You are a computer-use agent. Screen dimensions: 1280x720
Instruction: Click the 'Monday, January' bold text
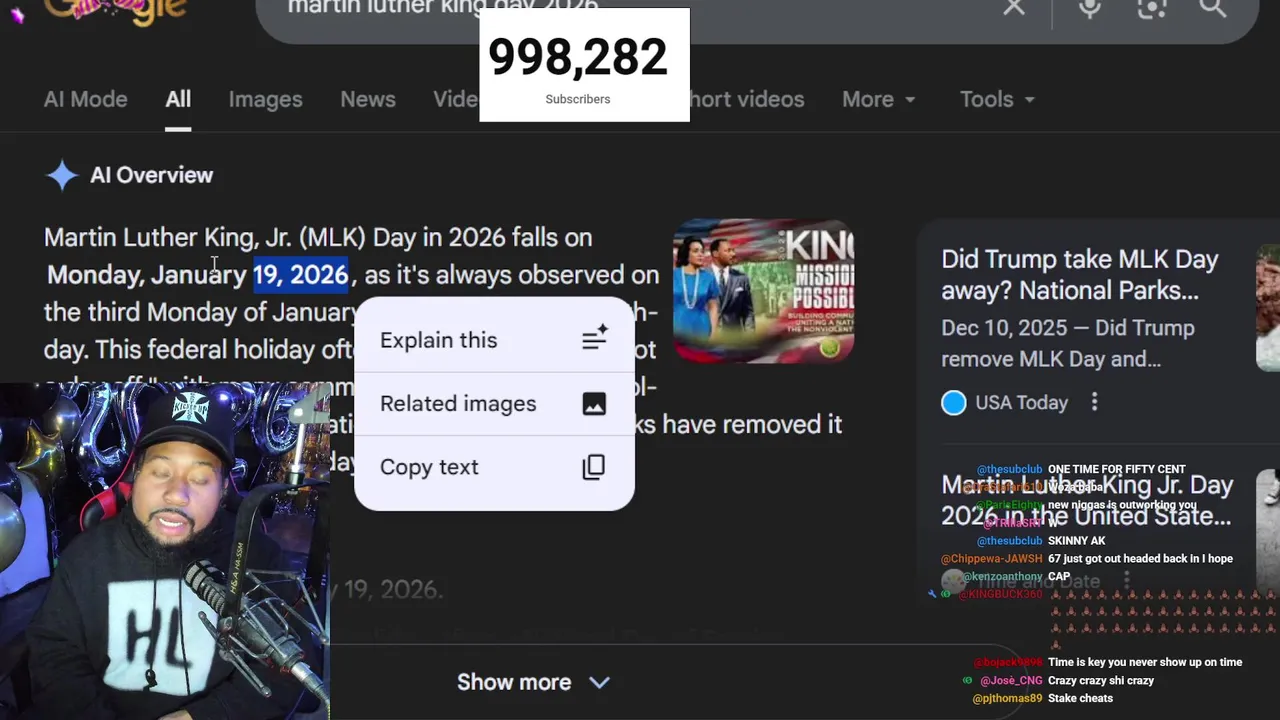[147, 274]
